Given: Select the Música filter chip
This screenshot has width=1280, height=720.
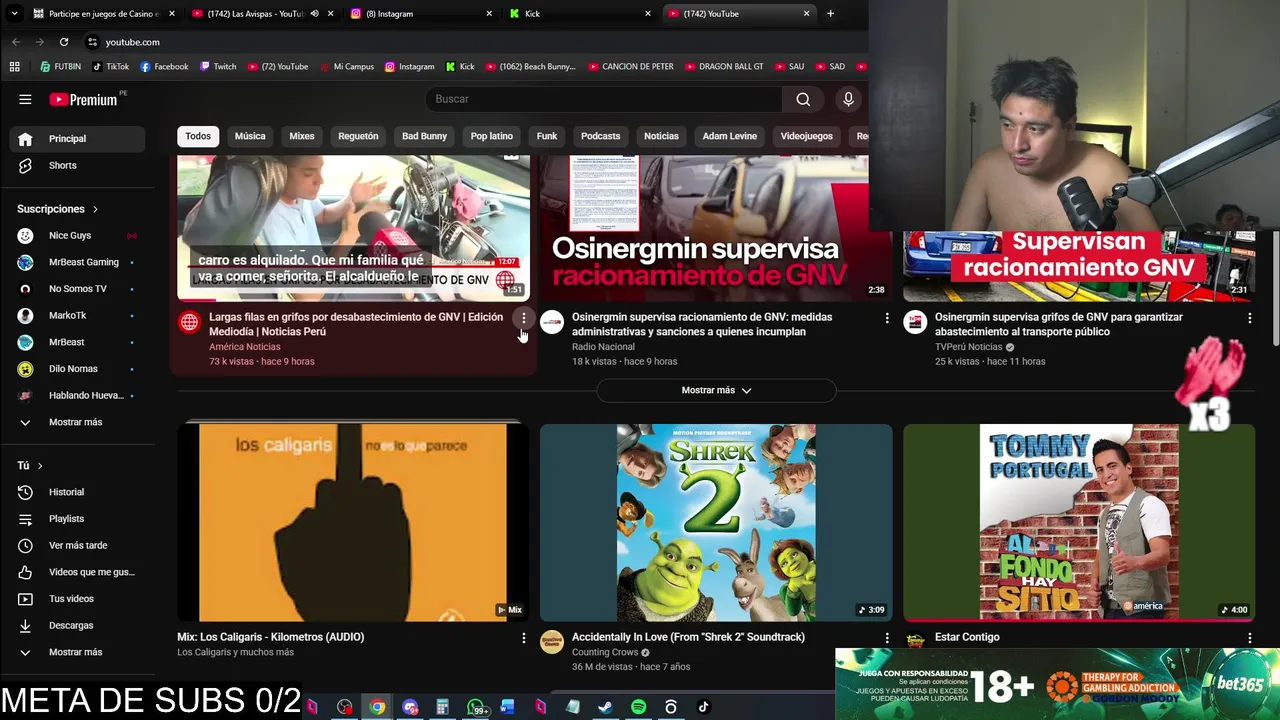Looking at the screenshot, I should point(250,136).
